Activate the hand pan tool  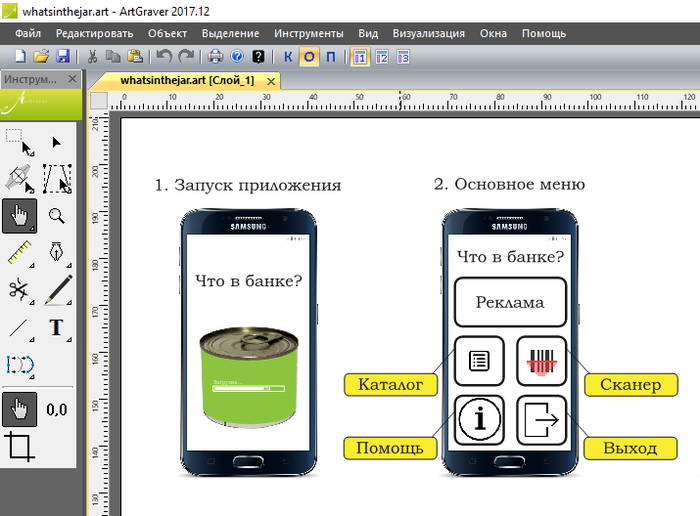click(20, 216)
